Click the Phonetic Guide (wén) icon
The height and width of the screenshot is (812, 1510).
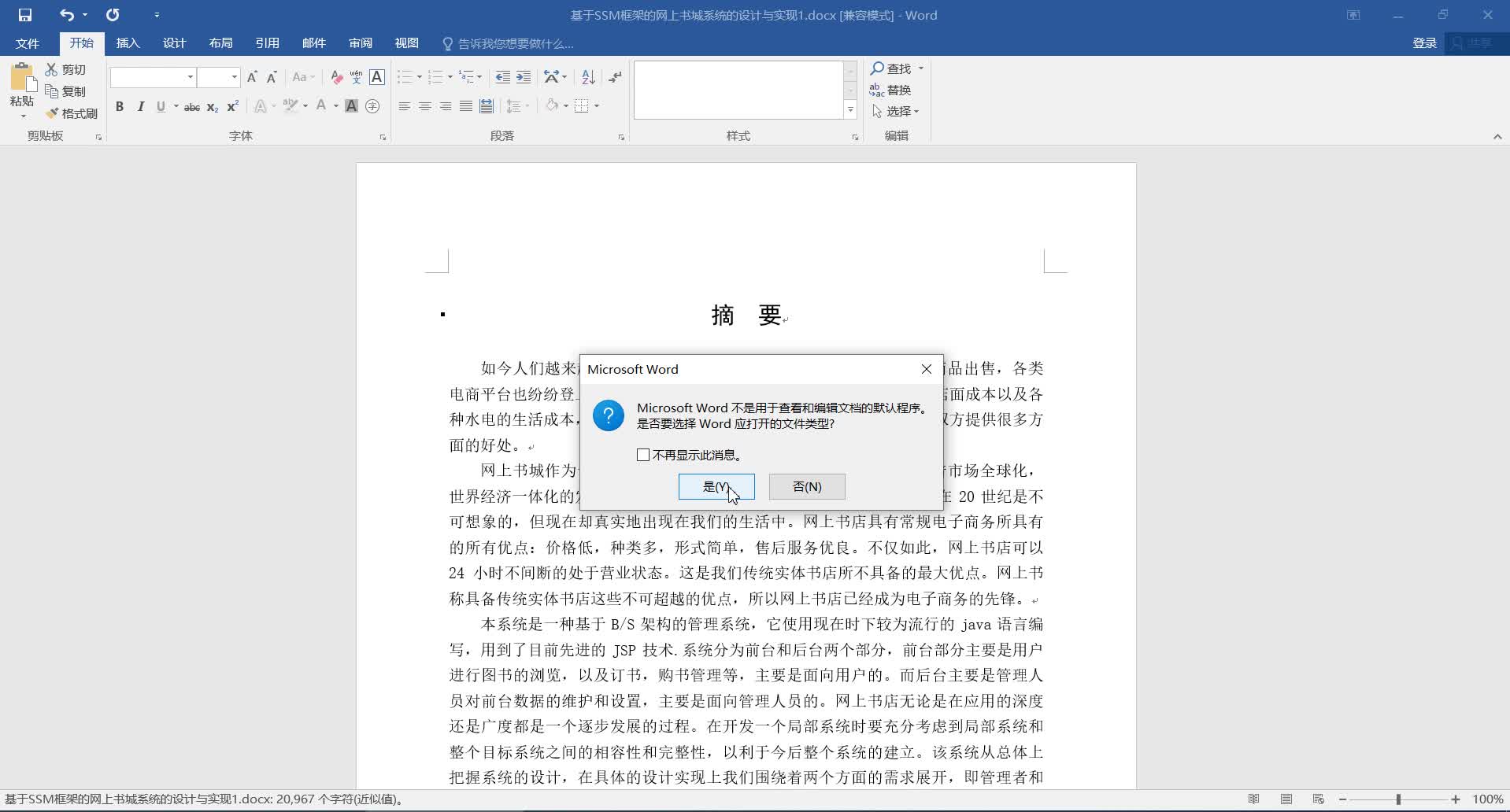tap(357, 77)
